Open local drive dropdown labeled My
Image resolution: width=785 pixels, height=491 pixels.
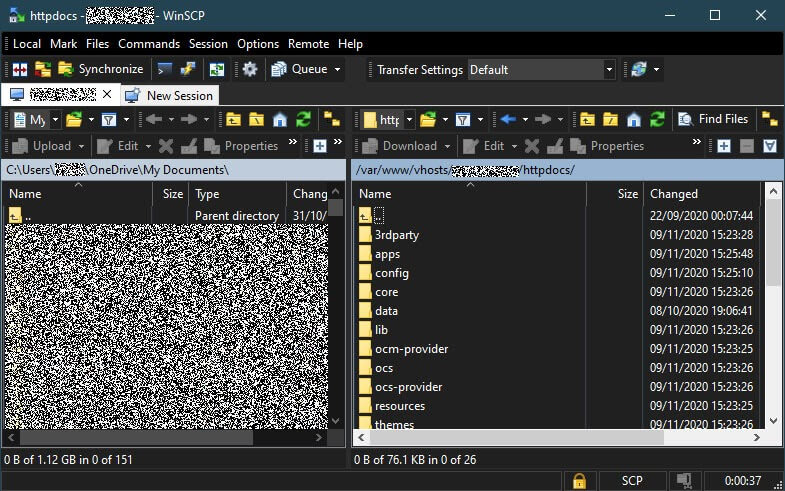click(37, 120)
